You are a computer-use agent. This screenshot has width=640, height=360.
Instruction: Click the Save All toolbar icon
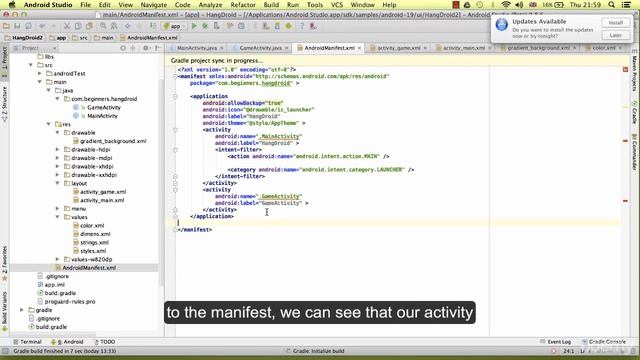pos(17,26)
